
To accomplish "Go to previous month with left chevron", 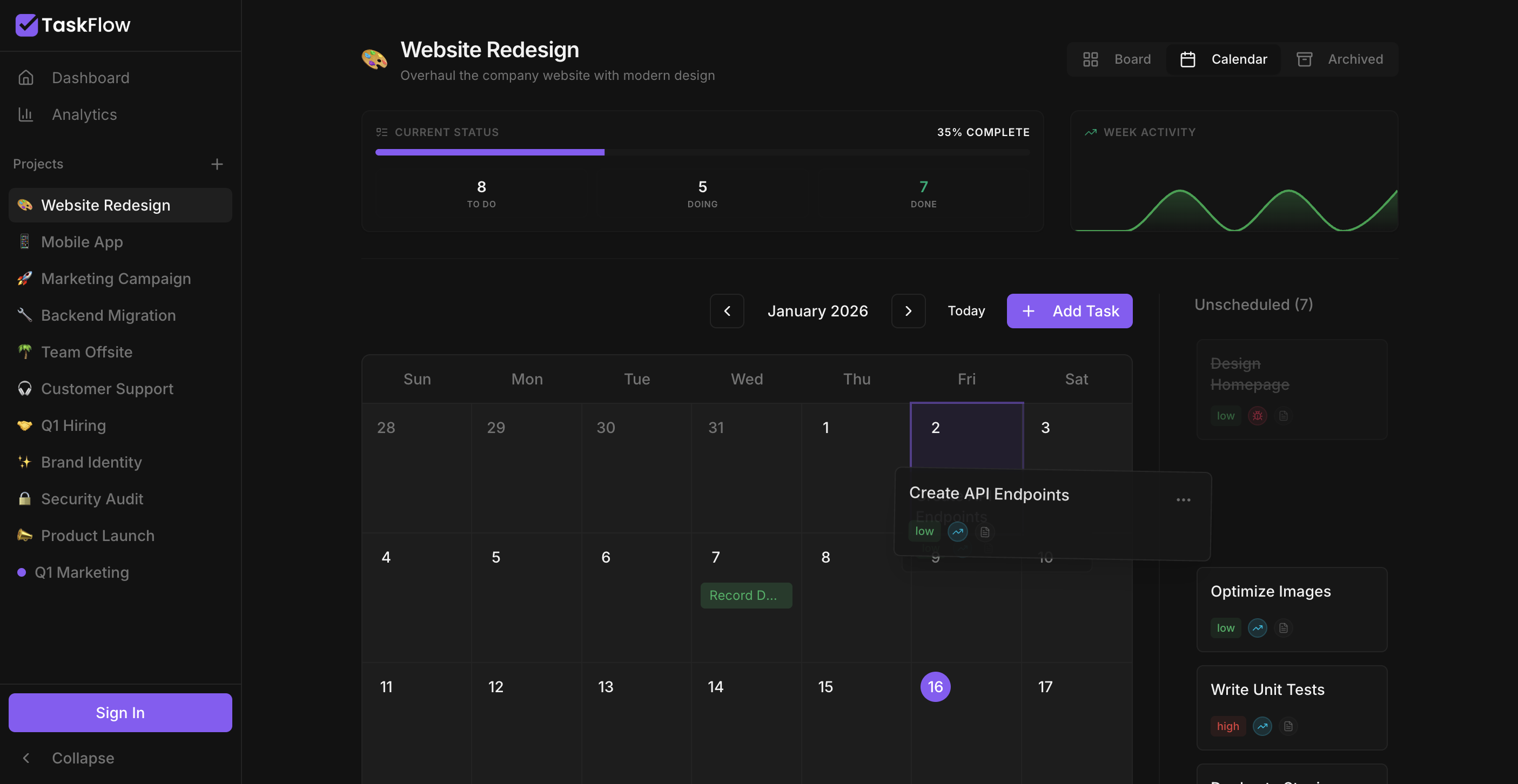I will click(727, 311).
